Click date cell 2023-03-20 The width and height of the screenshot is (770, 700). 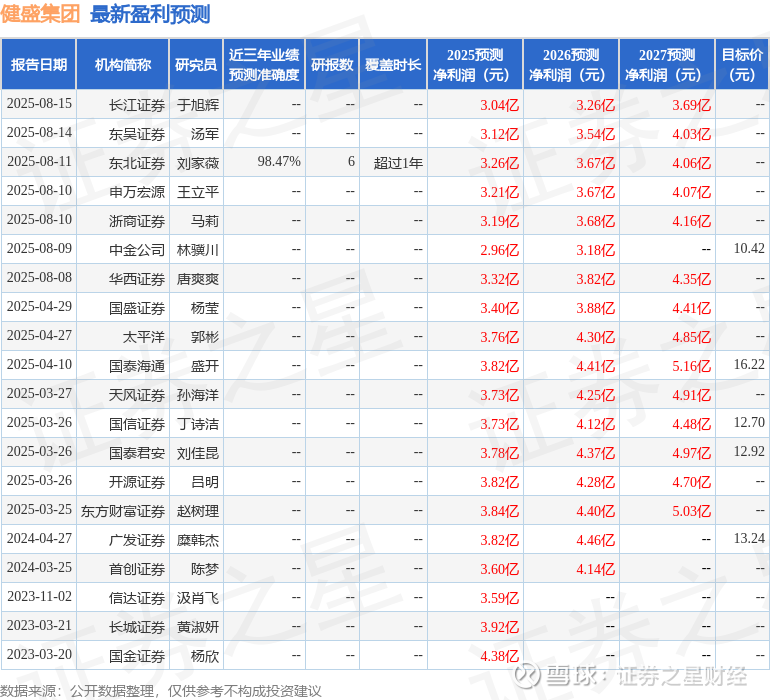[x=39, y=654]
